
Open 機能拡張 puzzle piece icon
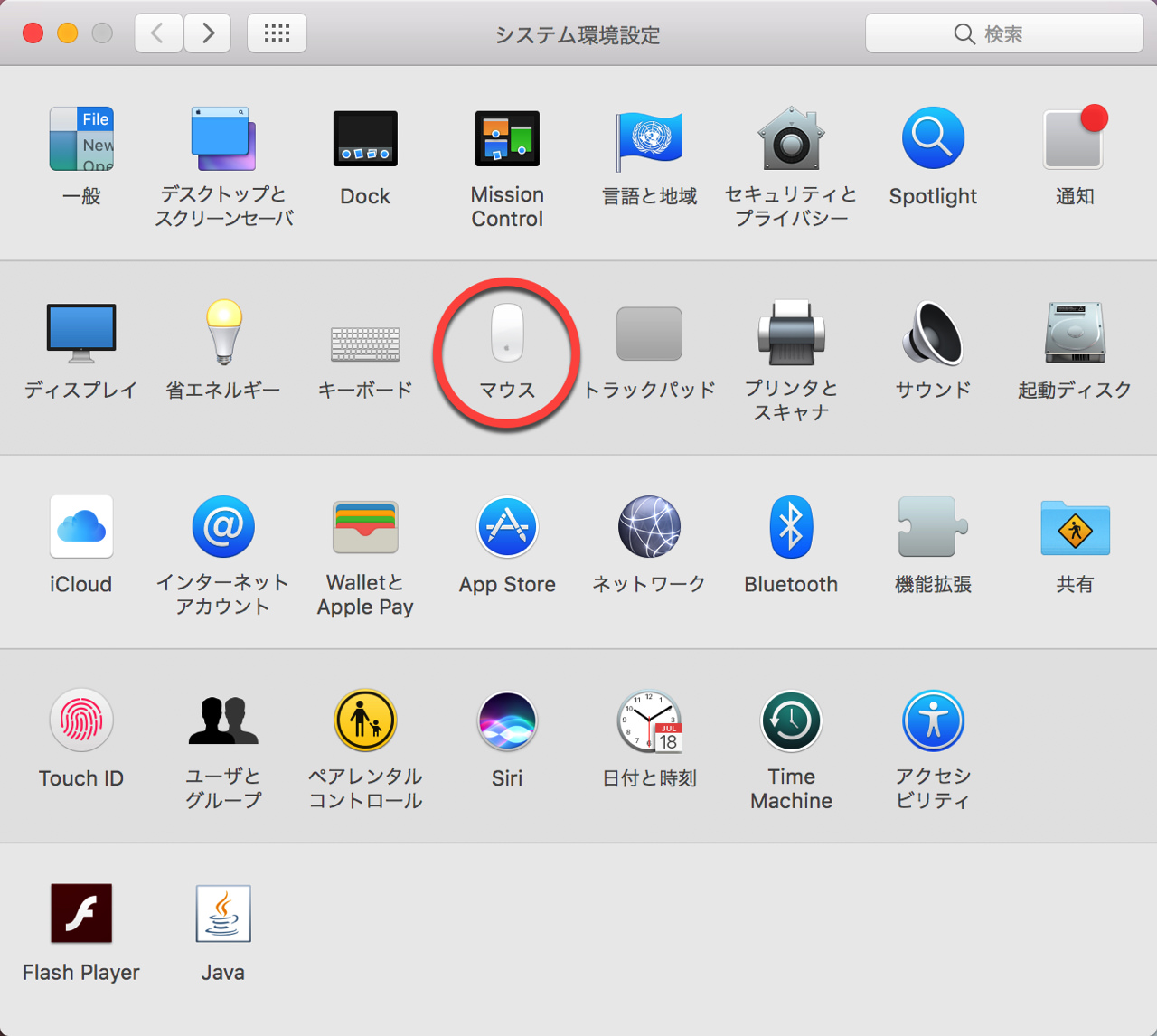tap(933, 526)
